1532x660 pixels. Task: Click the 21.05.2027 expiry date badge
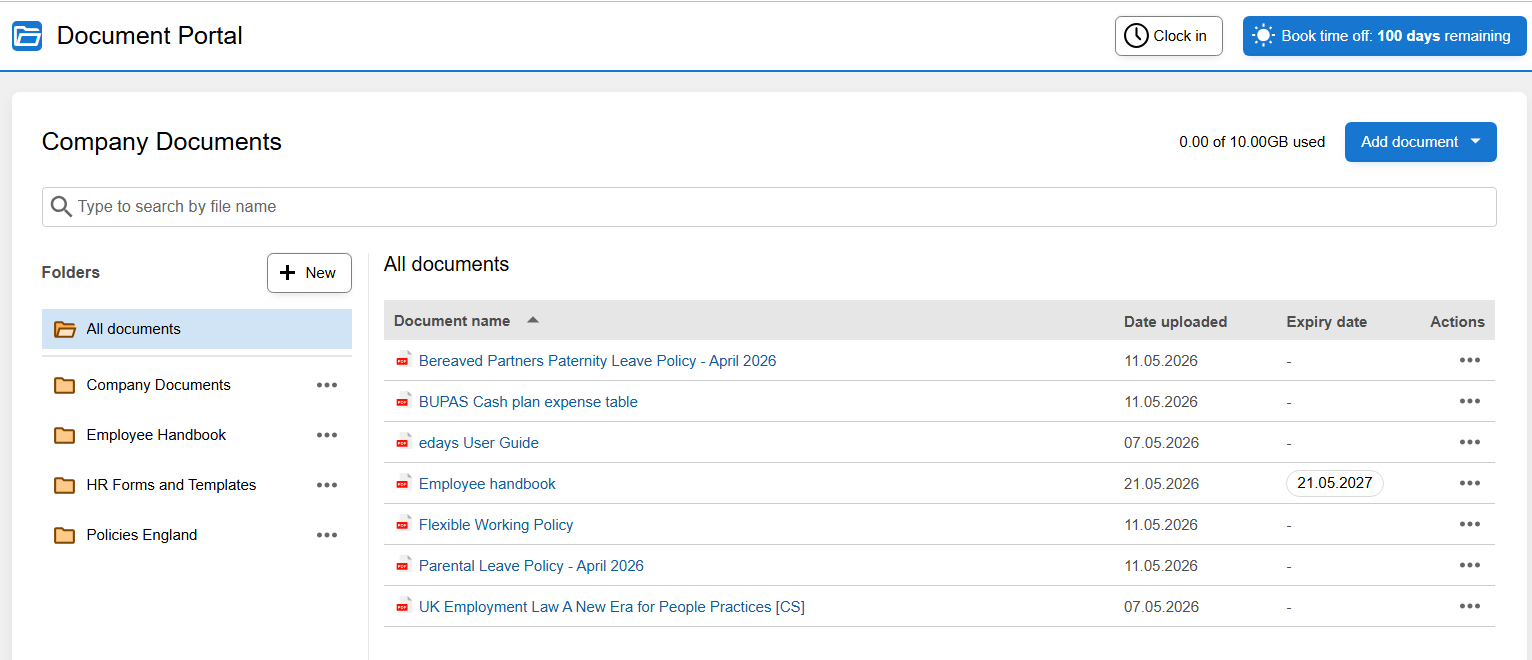(1334, 484)
